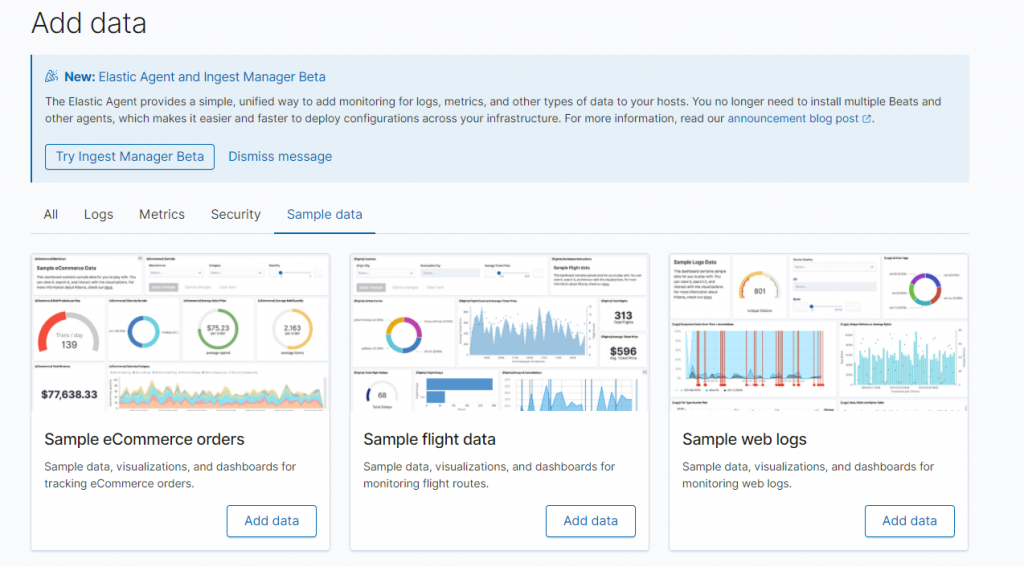1024x567 pixels.
Task: Select the Security tab
Action: (x=236, y=214)
